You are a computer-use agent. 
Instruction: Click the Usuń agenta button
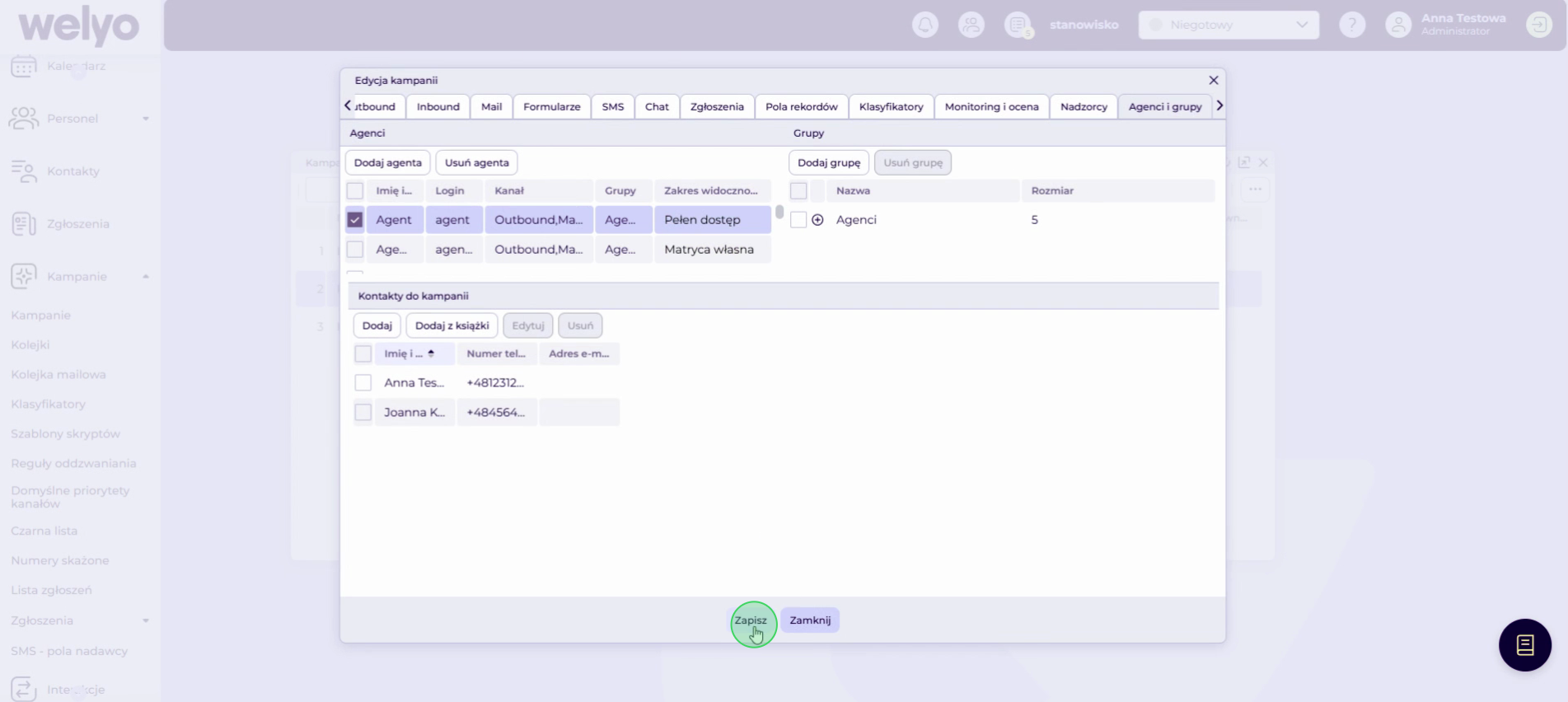pyautogui.click(x=477, y=163)
